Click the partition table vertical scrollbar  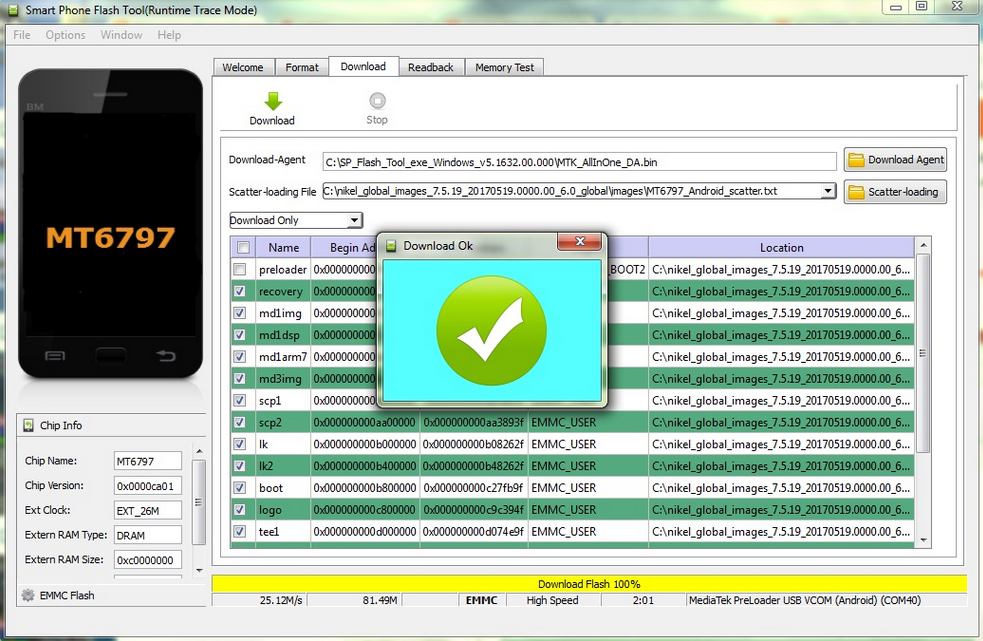(x=922, y=353)
